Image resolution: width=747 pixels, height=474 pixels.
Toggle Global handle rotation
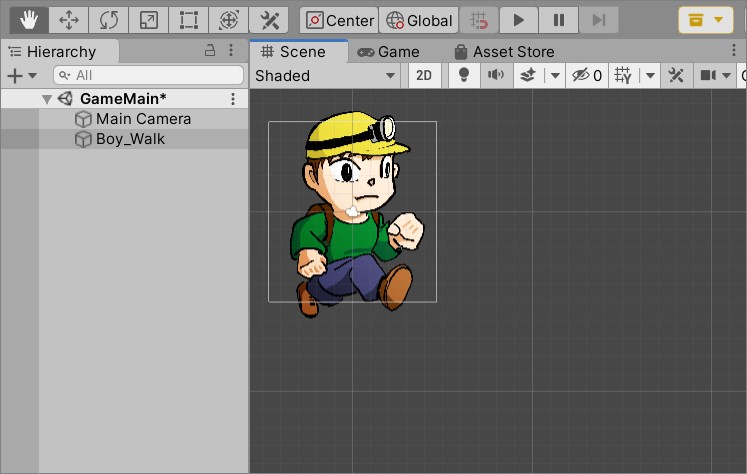(420, 20)
